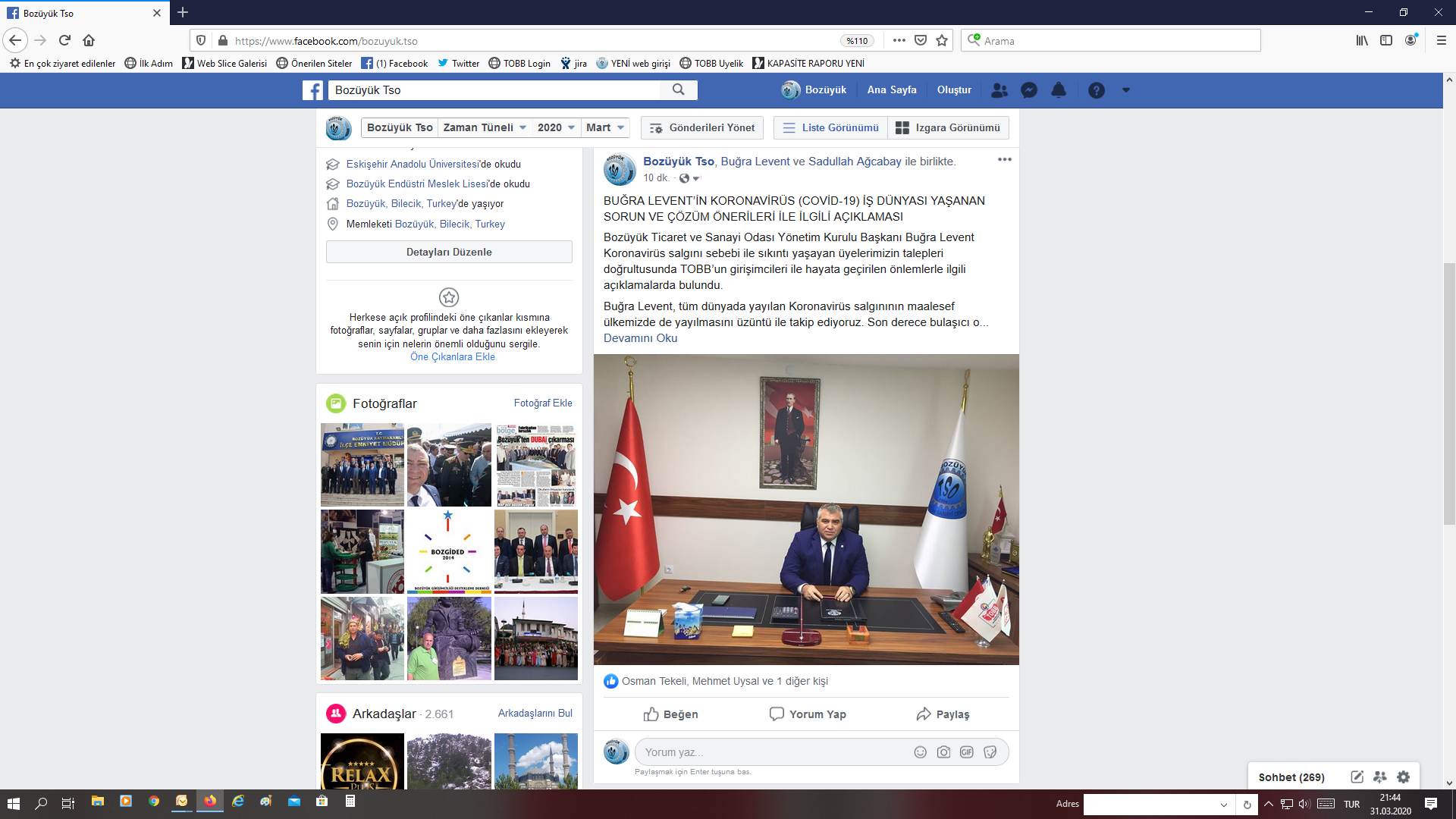This screenshot has height=819, width=1456.
Task: Open the BOZGİDED 2014 logo photo thumbnail
Action: pos(448,551)
